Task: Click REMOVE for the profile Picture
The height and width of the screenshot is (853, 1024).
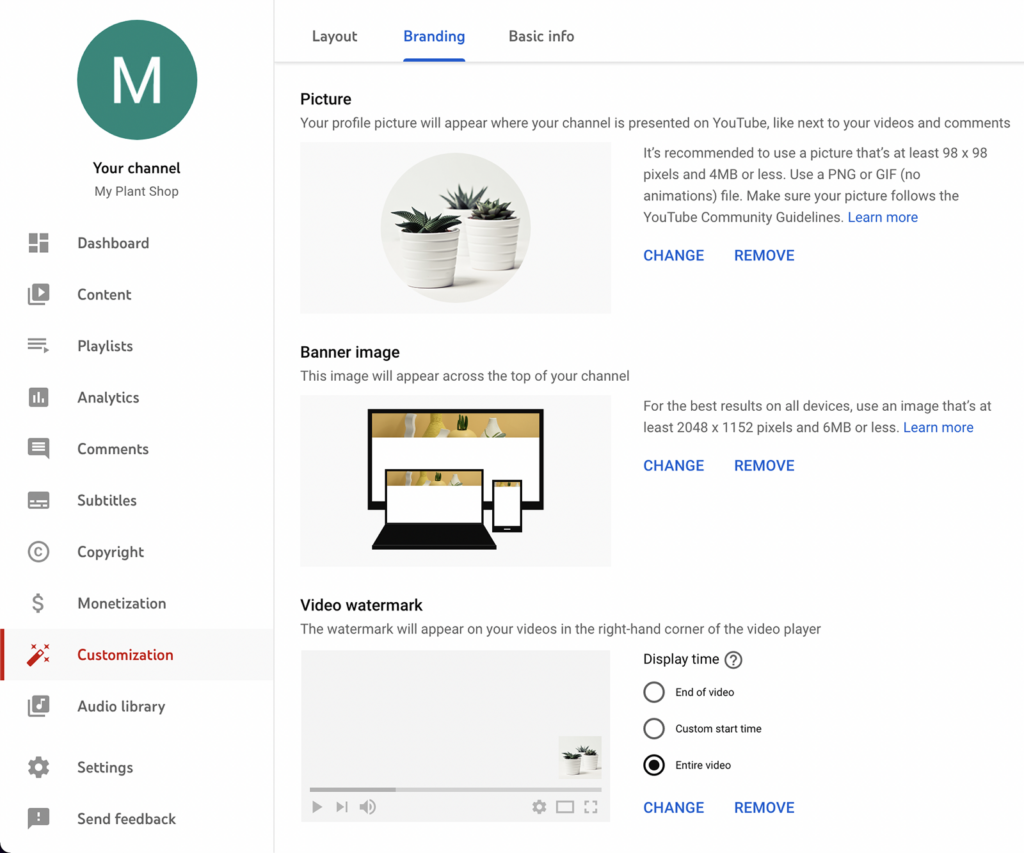Action: click(764, 255)
